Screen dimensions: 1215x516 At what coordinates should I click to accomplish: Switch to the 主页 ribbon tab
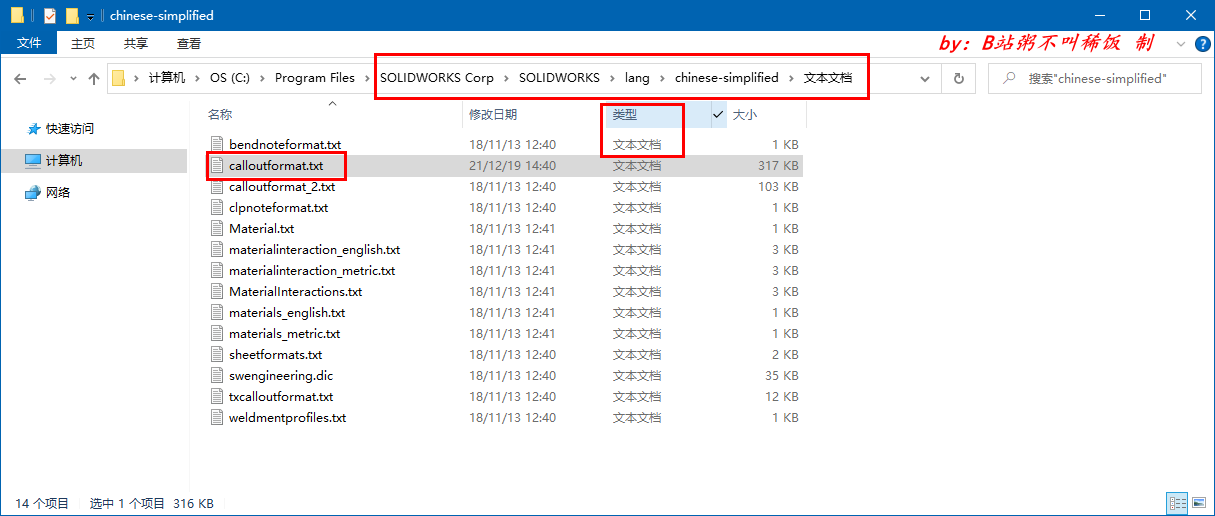click(83, 43)
